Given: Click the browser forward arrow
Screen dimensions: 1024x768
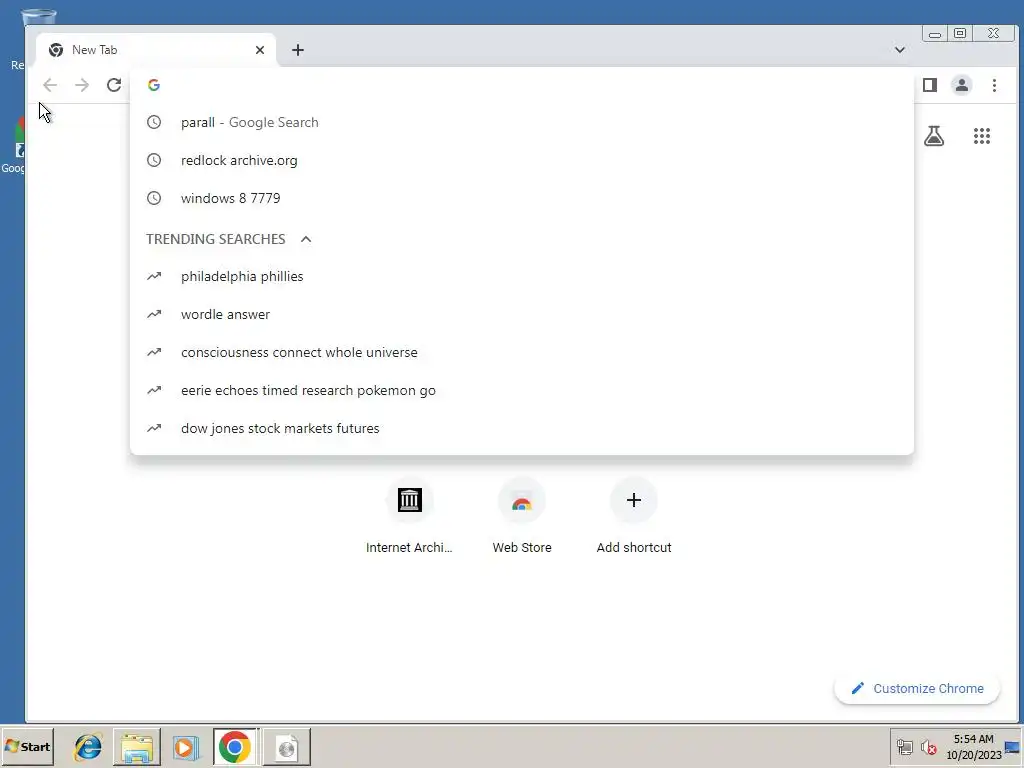Looking at the screenshot, I should click(82, 85).
